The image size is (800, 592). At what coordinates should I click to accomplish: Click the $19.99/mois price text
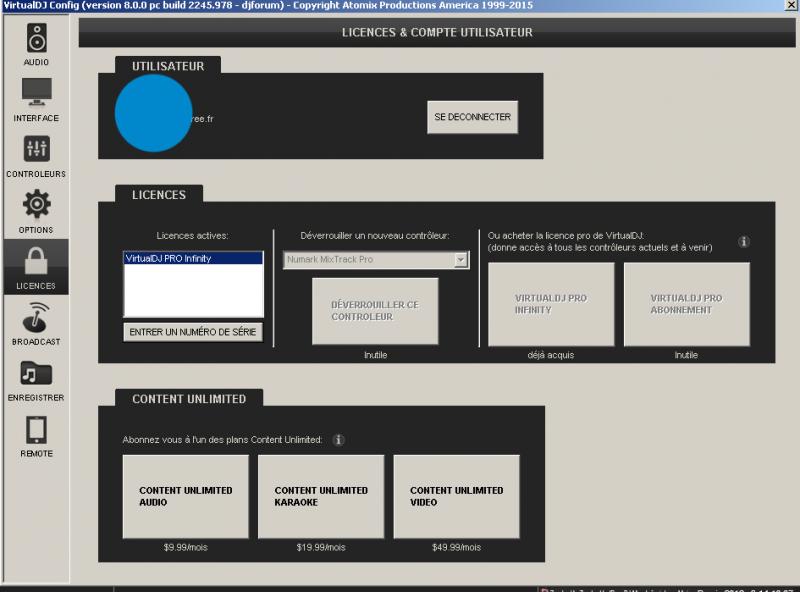coord(321,547)
